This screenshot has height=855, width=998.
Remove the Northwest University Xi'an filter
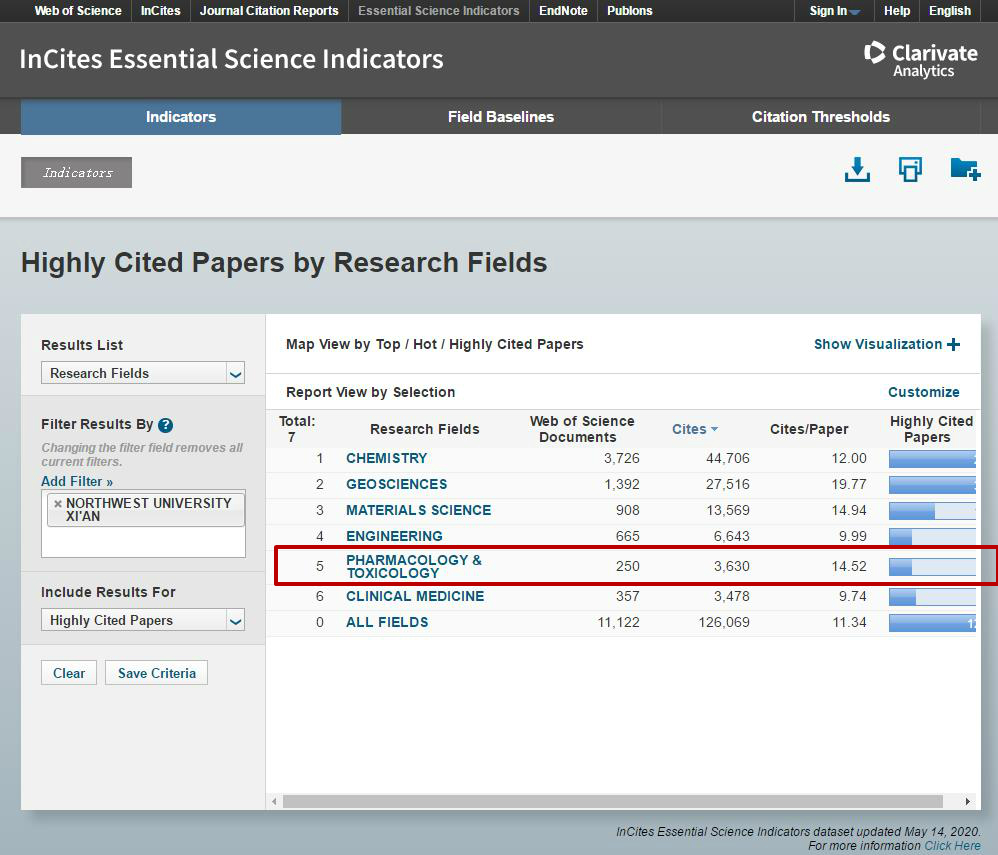[58, 504]
